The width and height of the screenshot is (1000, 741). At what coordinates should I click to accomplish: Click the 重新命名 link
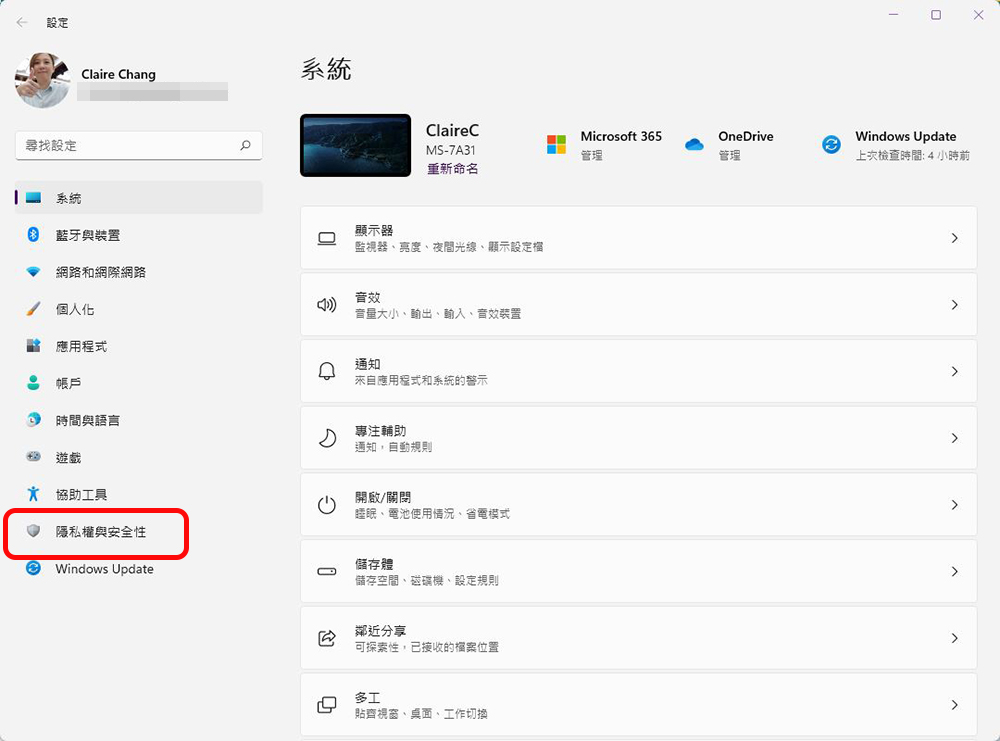point(452,168)
